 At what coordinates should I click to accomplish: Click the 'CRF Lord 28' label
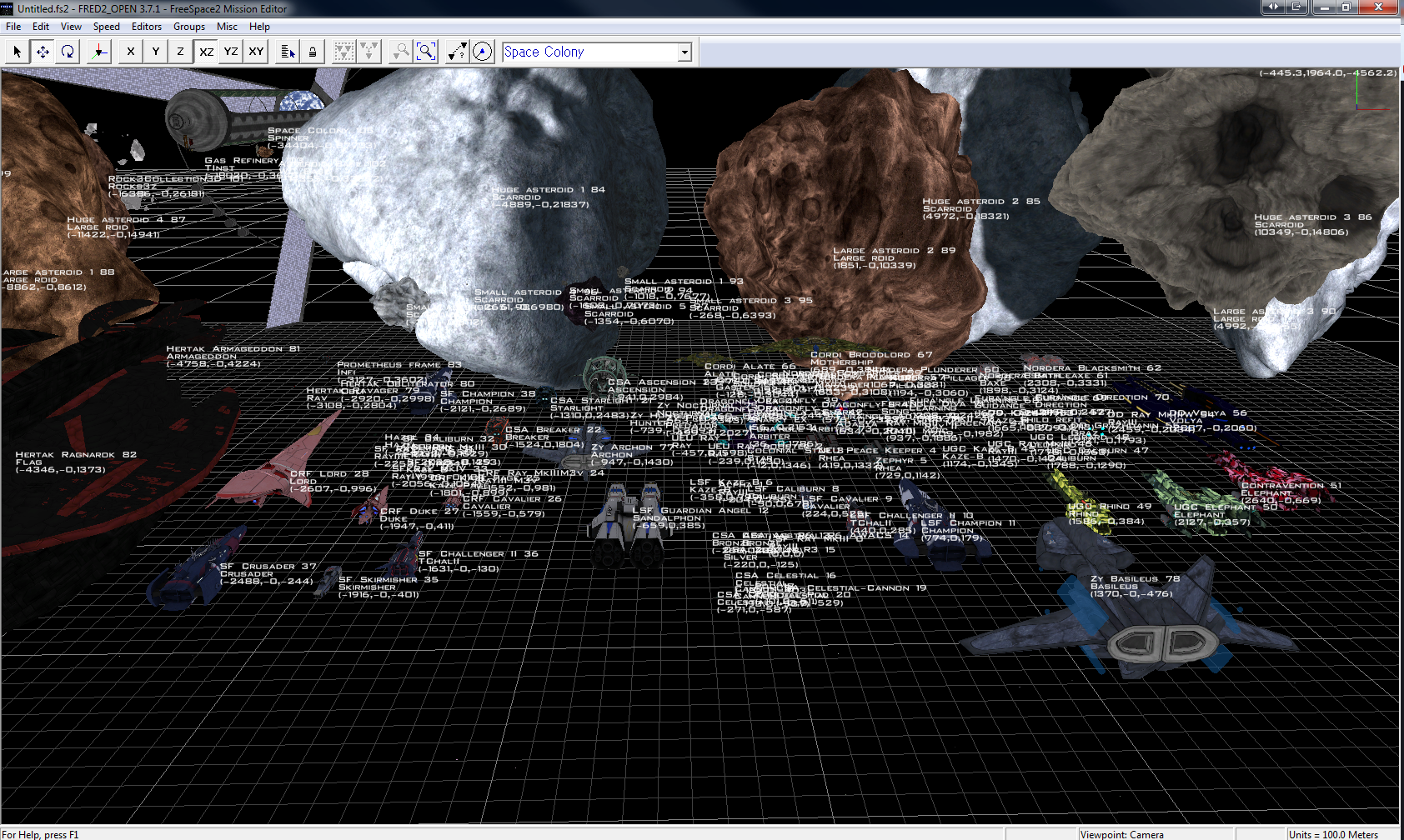point(328,474)
